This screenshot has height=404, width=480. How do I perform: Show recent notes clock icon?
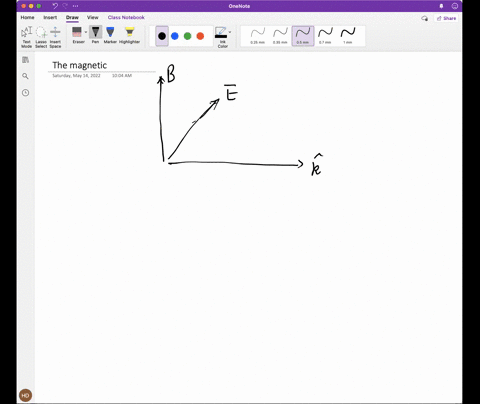(x=26, y=93)
